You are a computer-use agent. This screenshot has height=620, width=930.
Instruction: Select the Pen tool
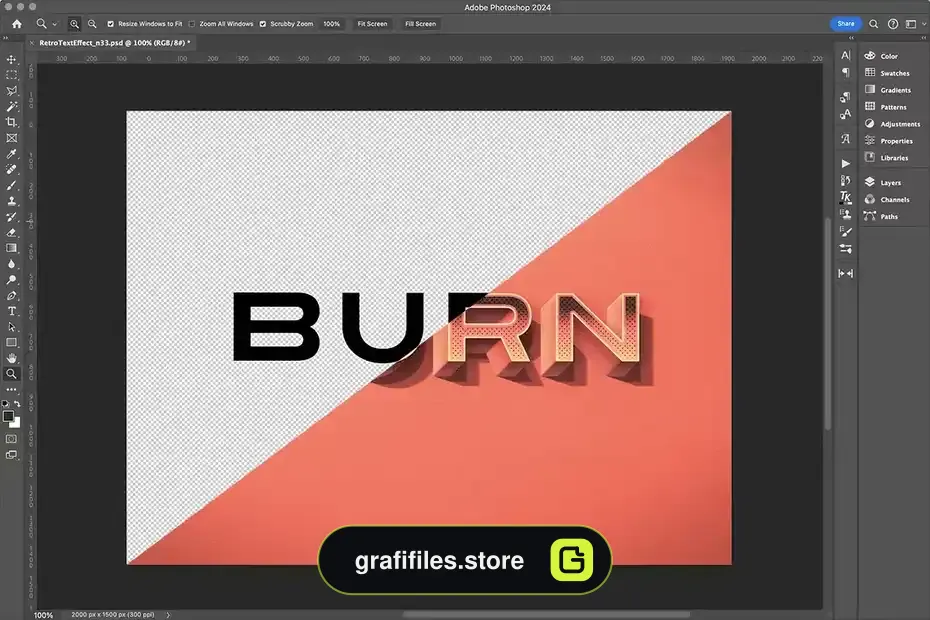click(11, 295)
